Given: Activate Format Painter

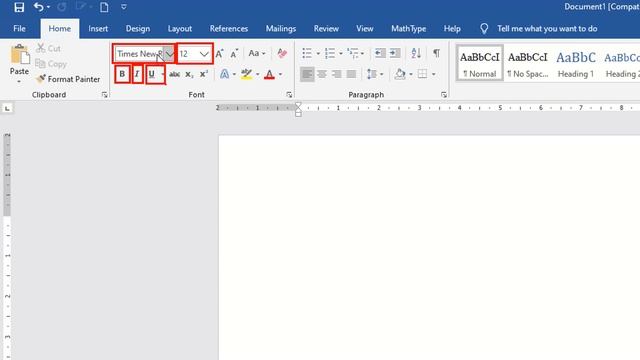Looking at the screenshot, I should click(x=68, y=79).
